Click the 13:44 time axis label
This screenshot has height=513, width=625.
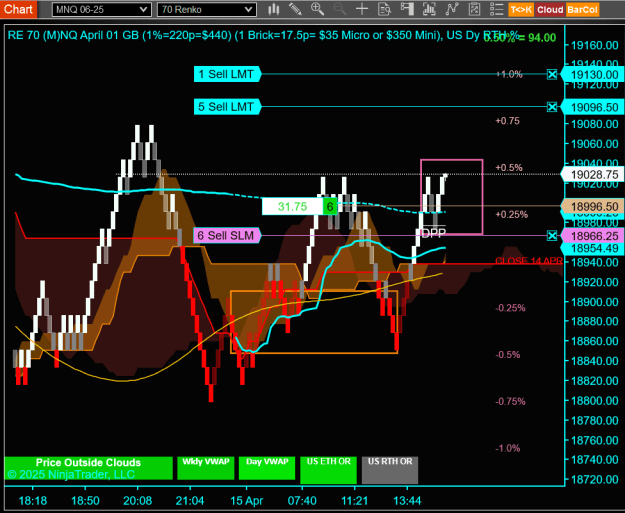[x=407, y=501]
